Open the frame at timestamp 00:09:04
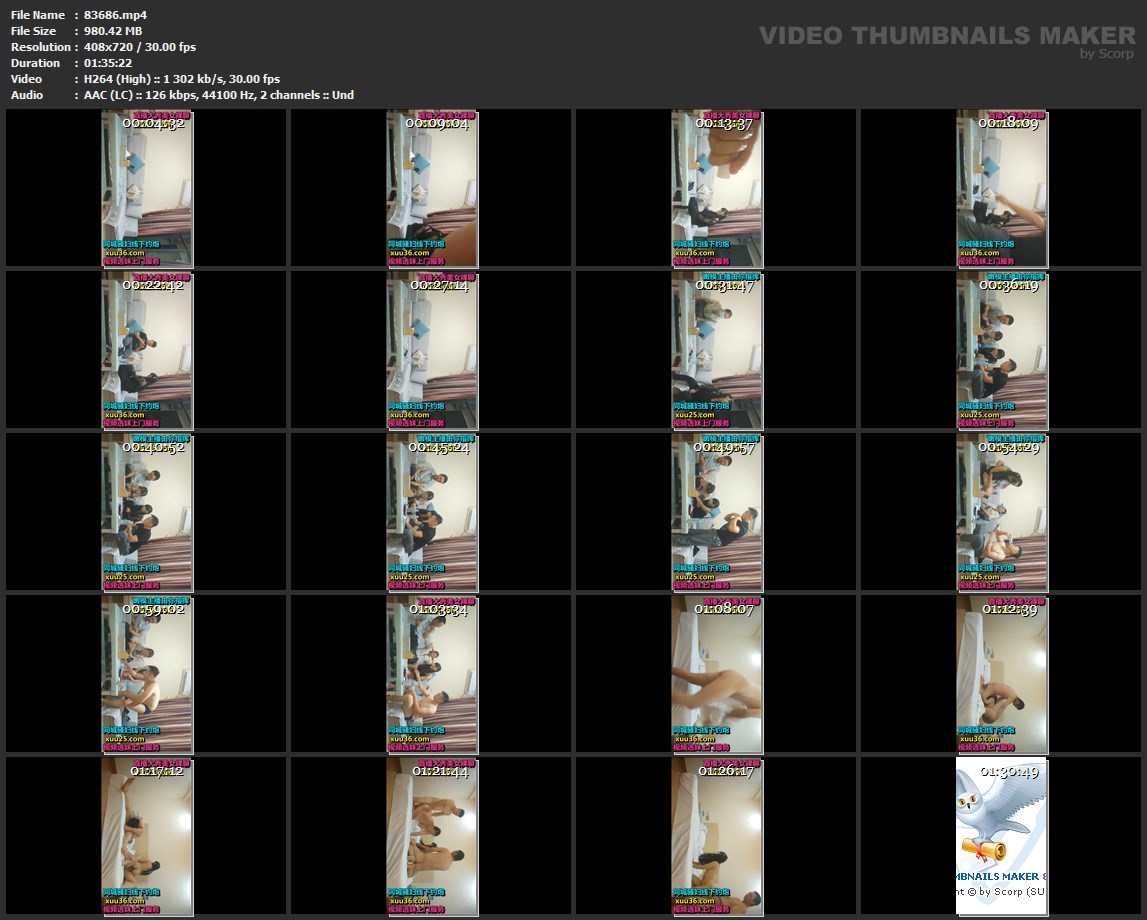 tap(432, 189)
